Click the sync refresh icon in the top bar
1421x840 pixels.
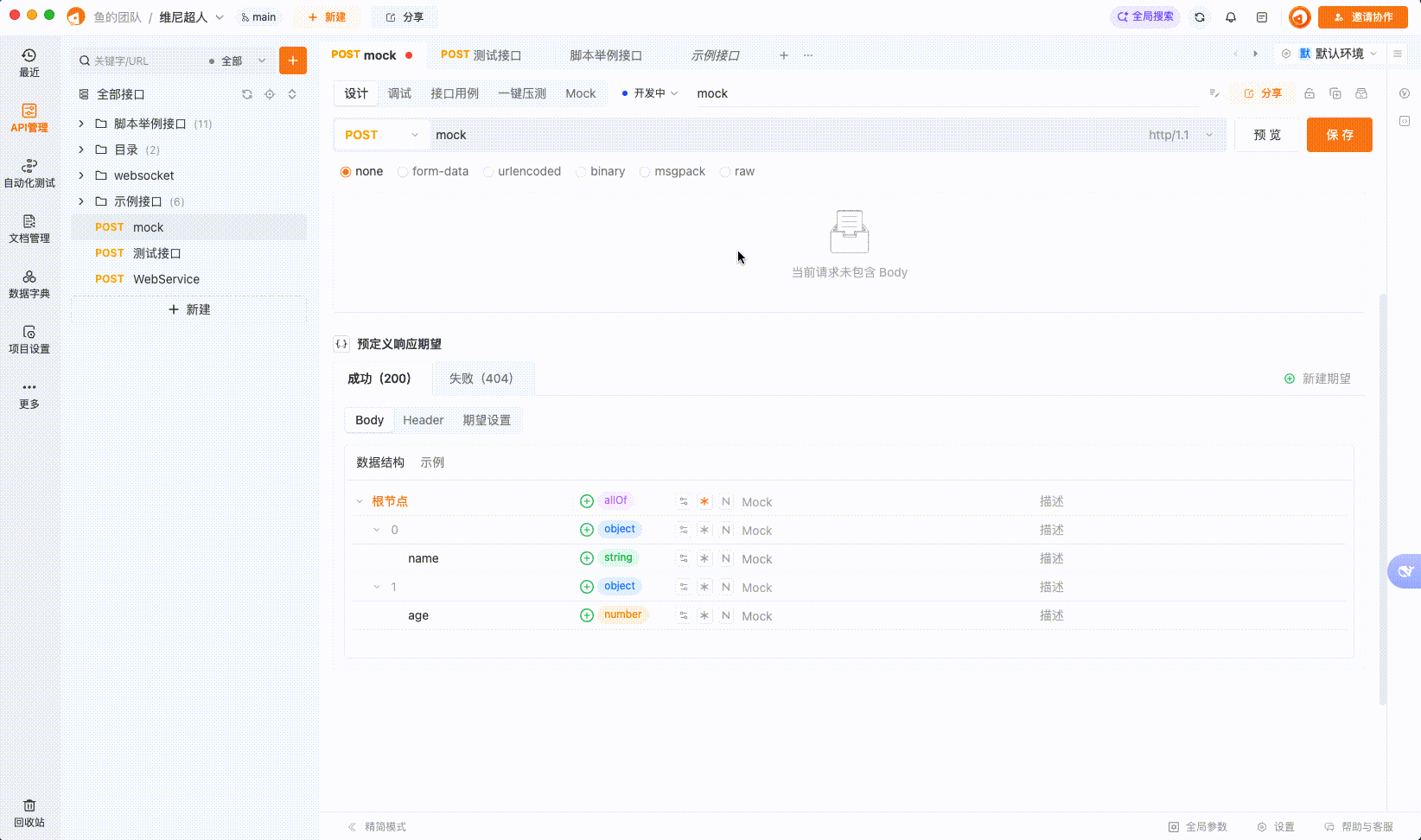1200,16
